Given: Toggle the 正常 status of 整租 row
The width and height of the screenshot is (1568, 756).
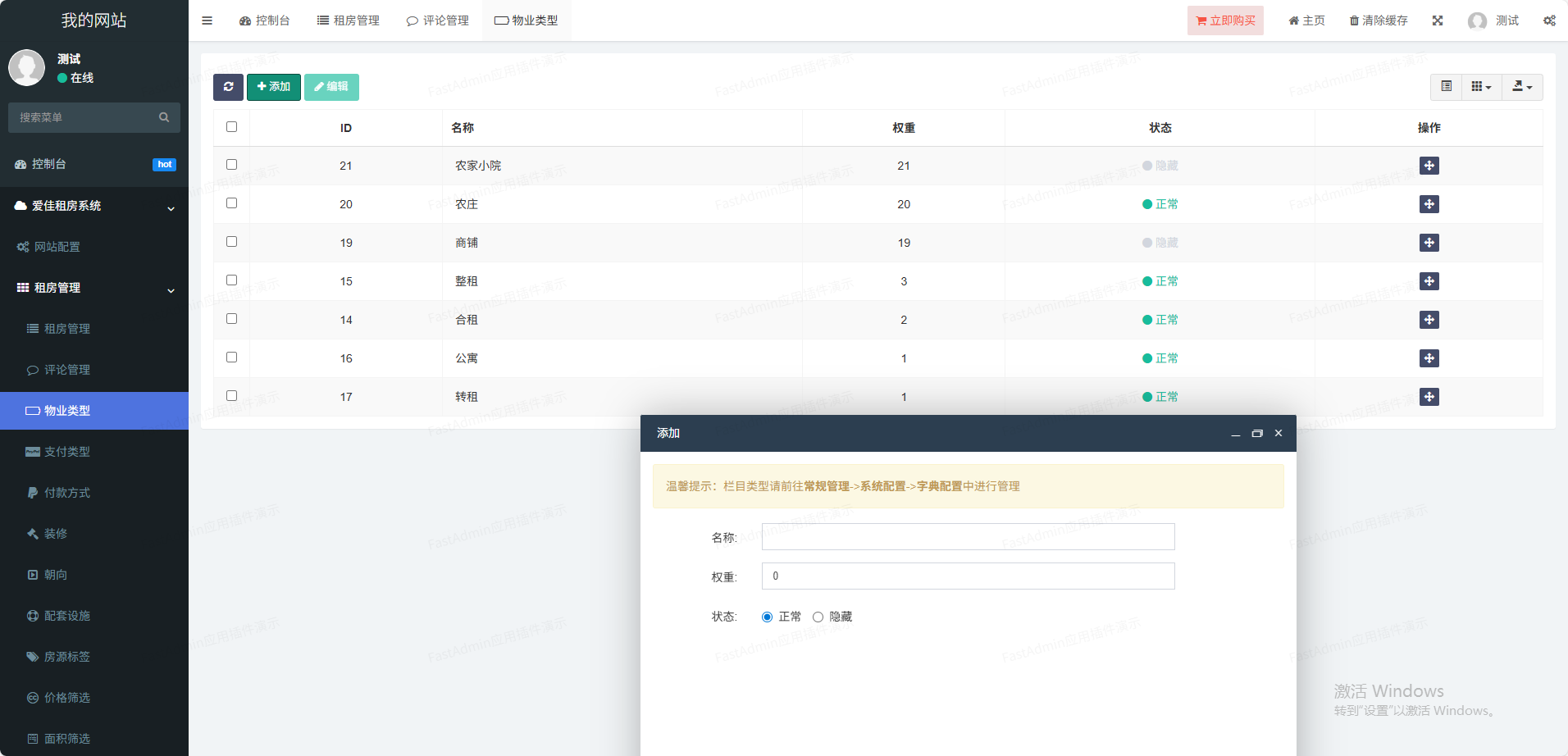Looking at the screenshot, I should tap(1160, 281).
